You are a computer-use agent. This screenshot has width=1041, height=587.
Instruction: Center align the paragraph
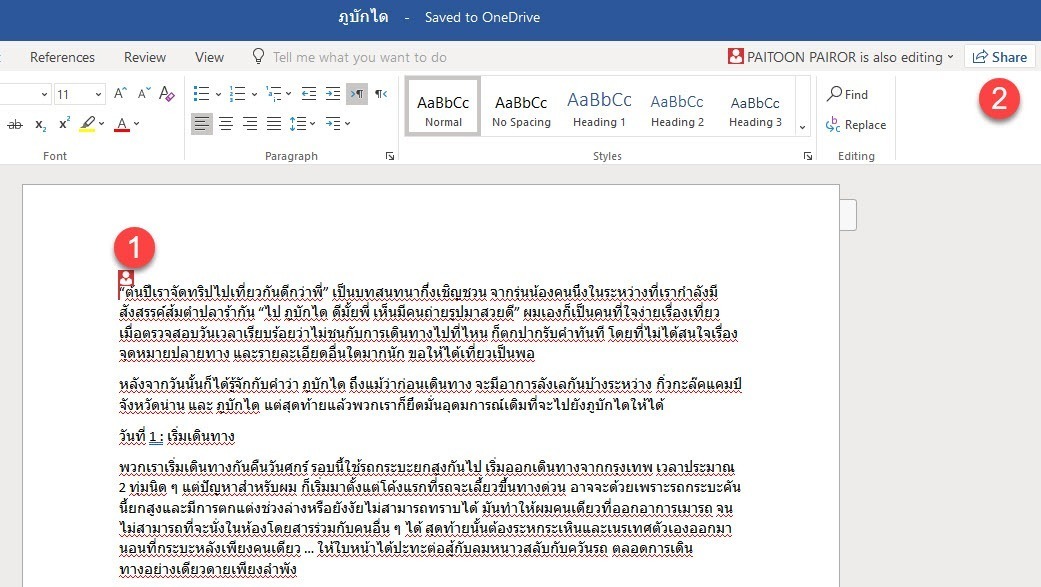(x=226, y=125)
